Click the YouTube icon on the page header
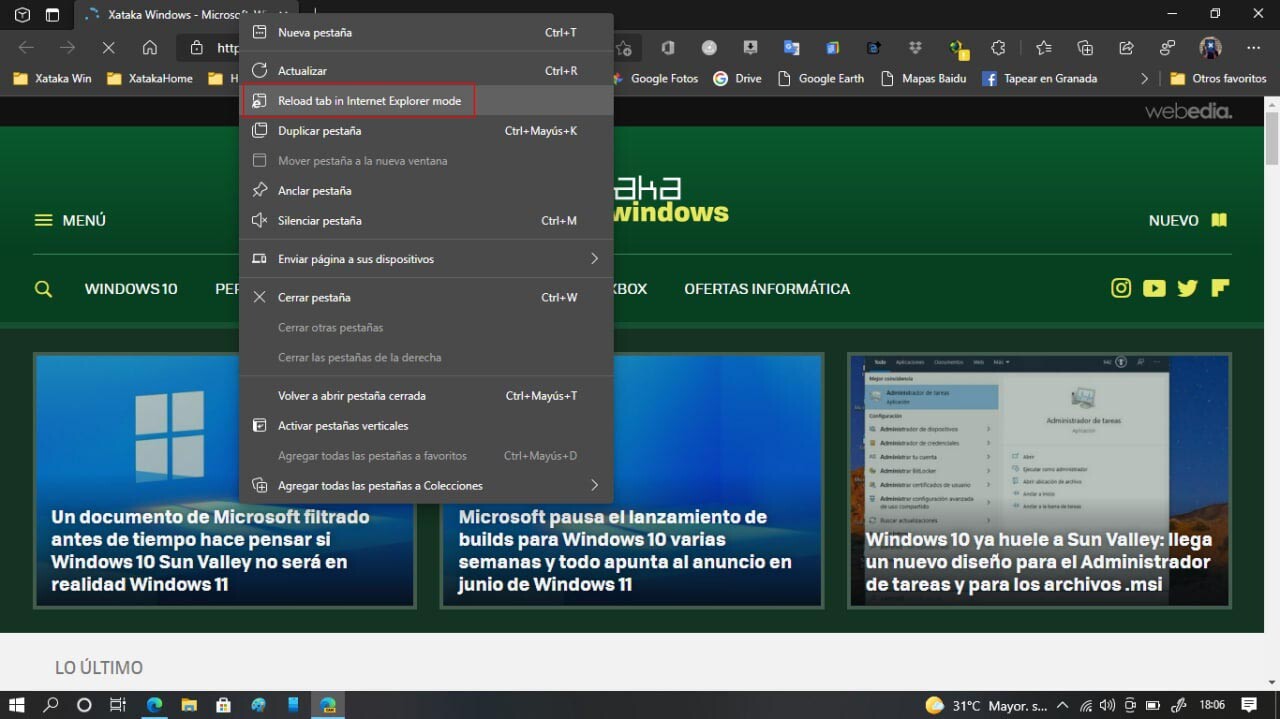Screen dimensions: 1280x719 click(1154, 288)
